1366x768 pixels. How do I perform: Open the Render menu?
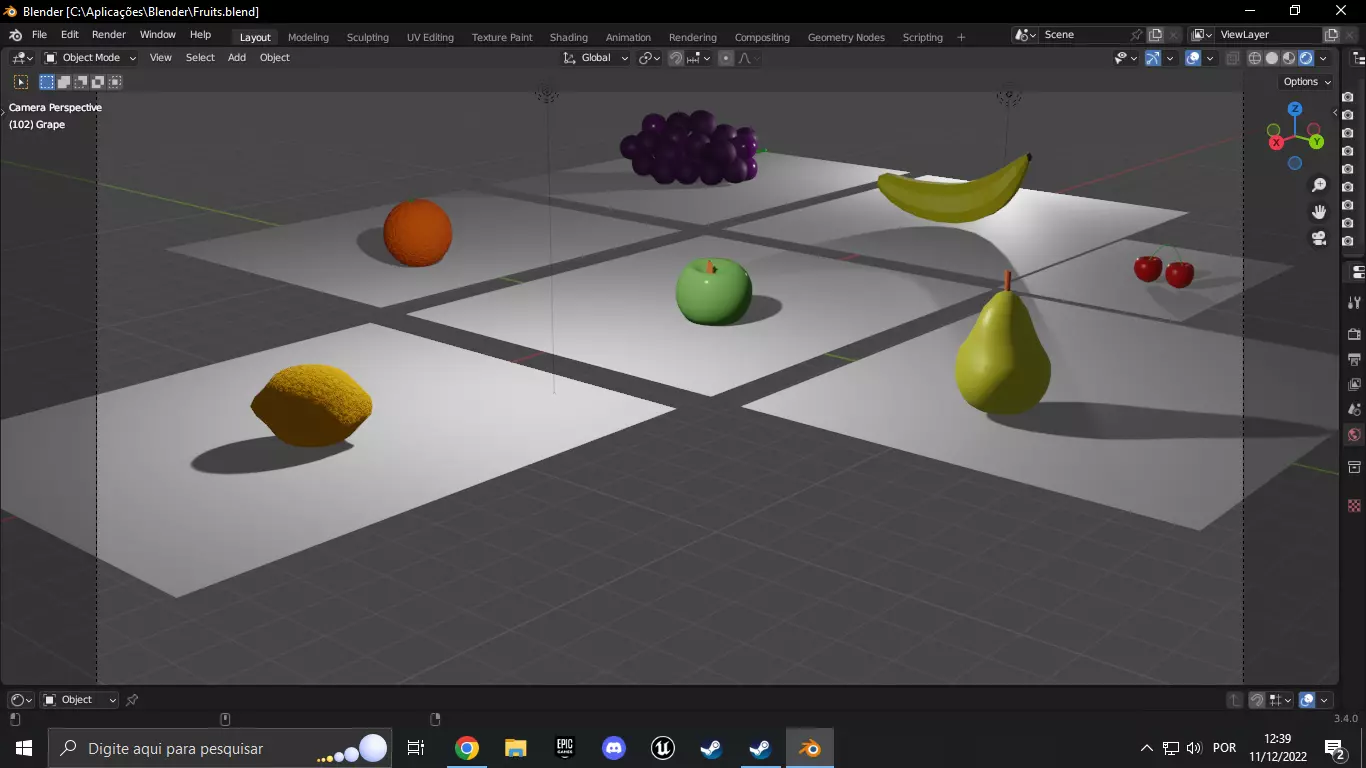tap(109, 35)
